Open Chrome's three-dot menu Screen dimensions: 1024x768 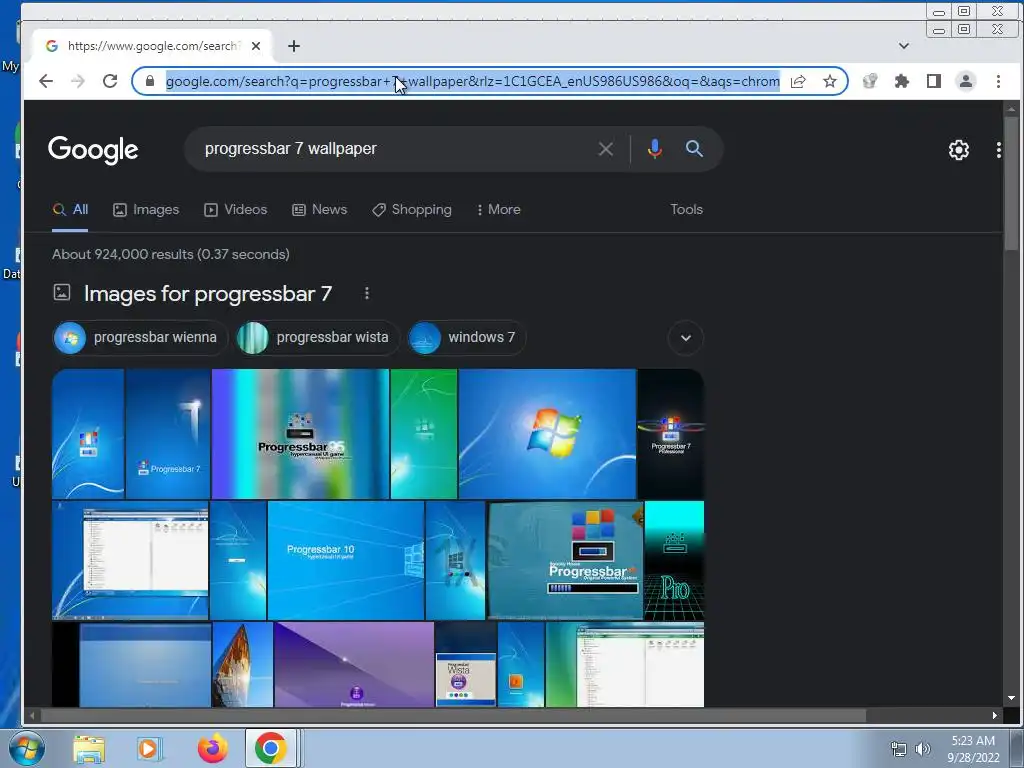click(998, 81)
